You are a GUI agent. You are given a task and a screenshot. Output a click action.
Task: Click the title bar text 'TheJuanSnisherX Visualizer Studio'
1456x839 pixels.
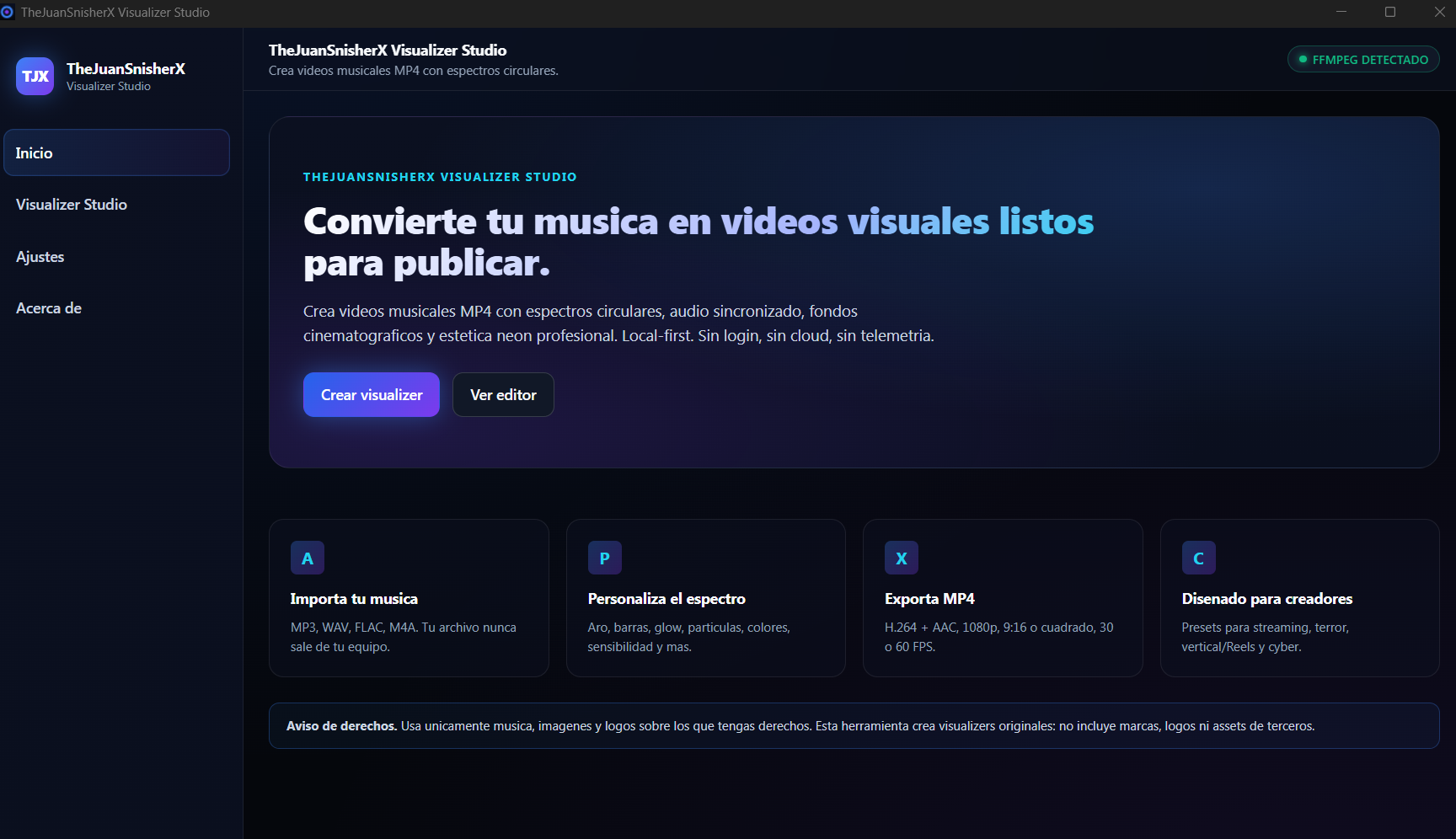(115, 13)
